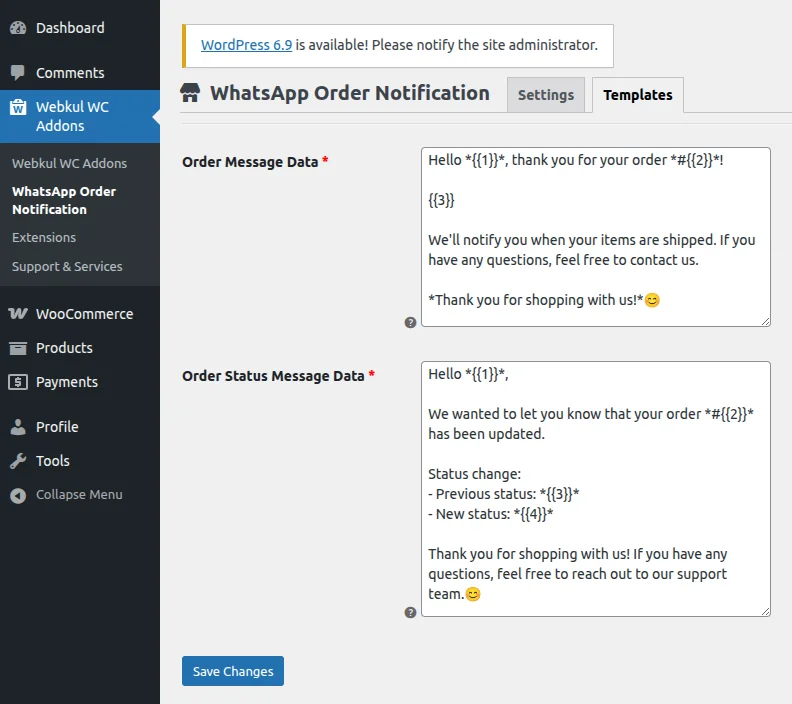Click the Profile person icon
Screen dimensions: 792x704
[18, 427]
